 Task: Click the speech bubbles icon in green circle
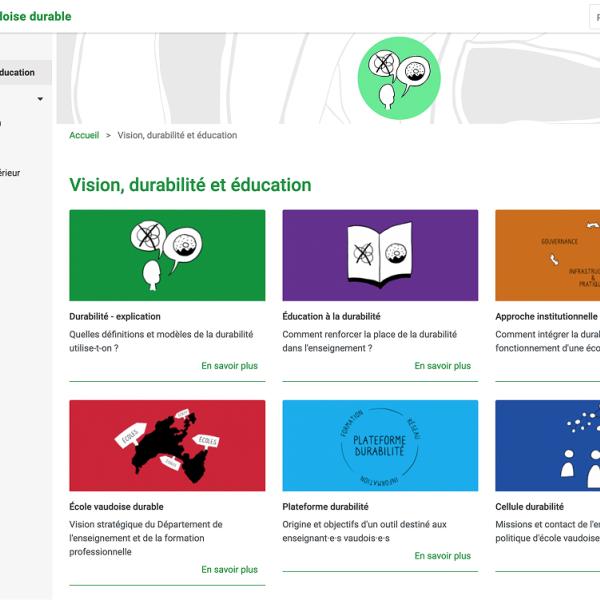pyautogui.click(x=399, y=78)
